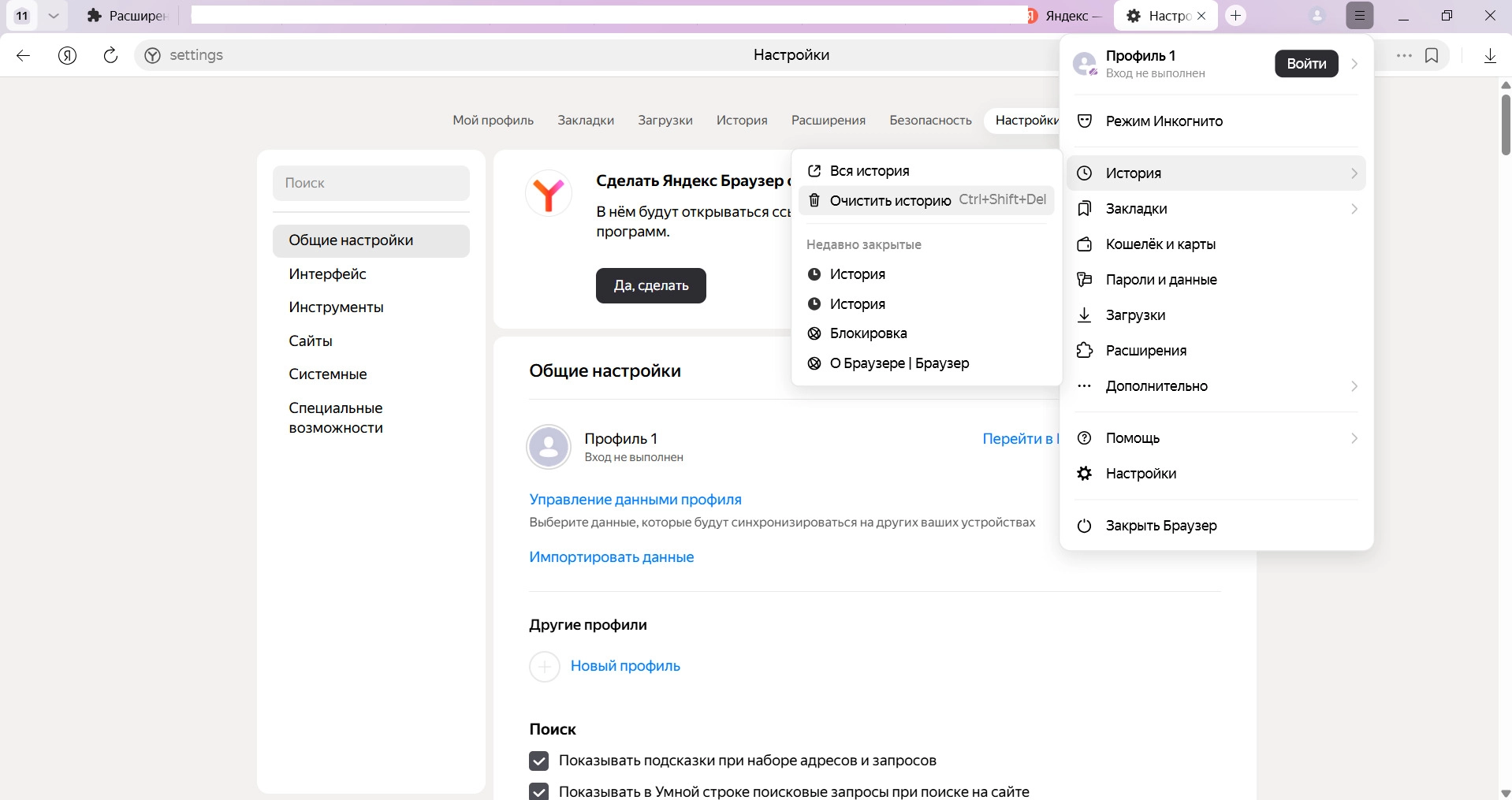Image resolution: width=1512 pixels, height=800 pixels.
Task: Open a new tab with the plus button
Action: [x=1236, y=16]
